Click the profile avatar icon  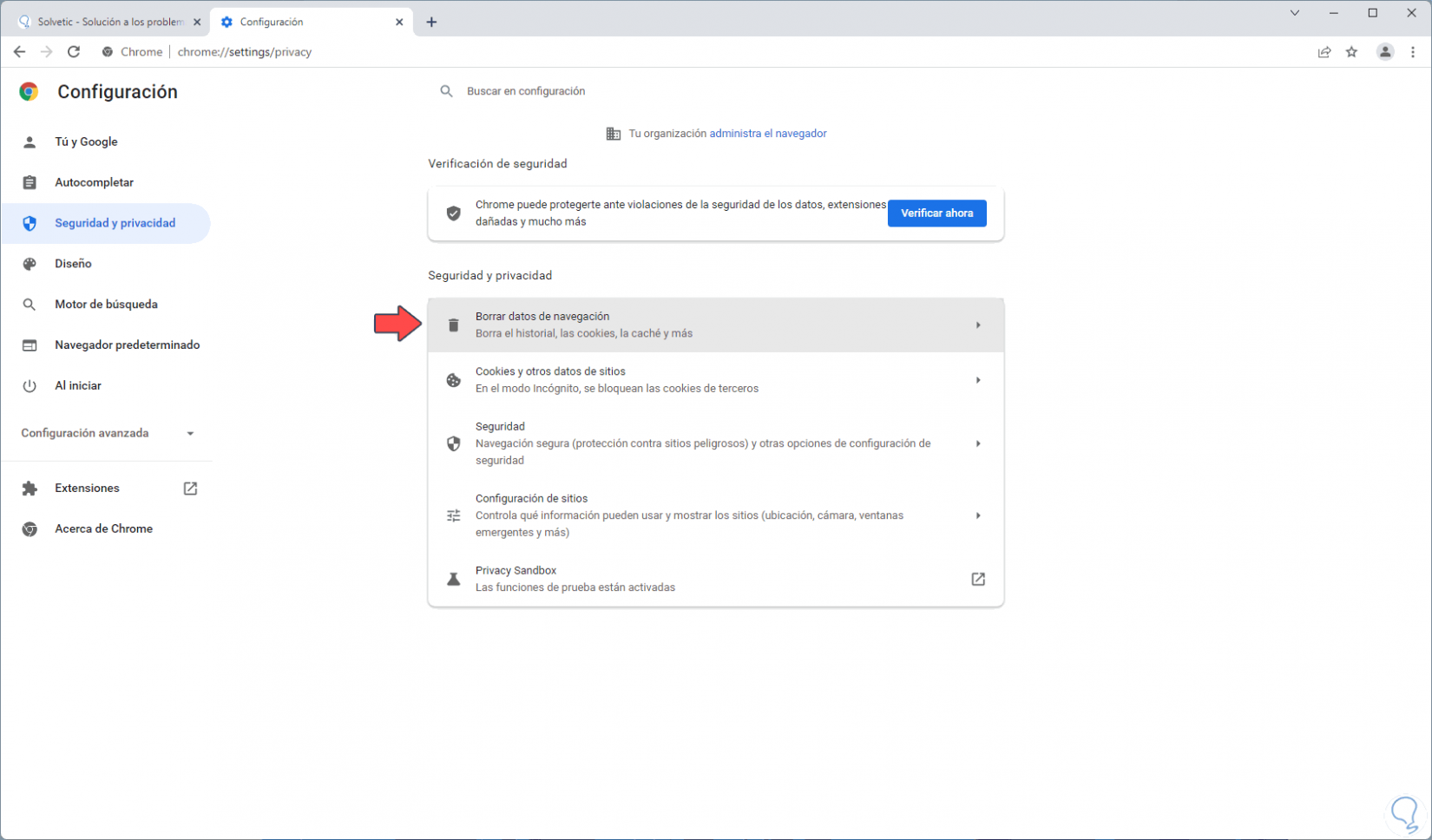(1385, 52)
